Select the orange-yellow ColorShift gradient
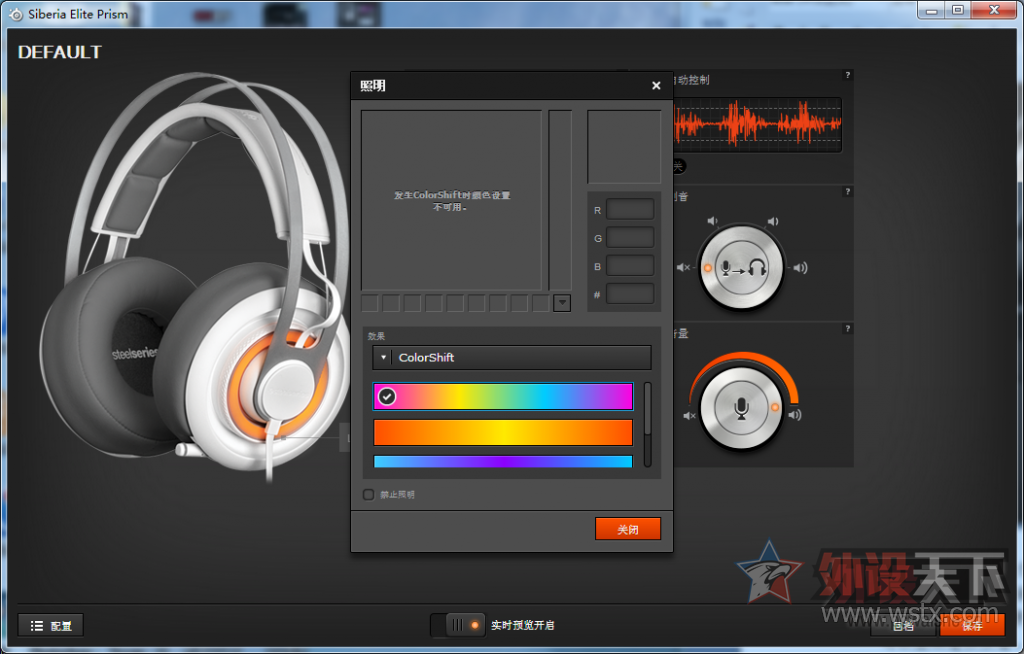The height and width of the screenshot is (654, 1024). [x=503, y=433]
